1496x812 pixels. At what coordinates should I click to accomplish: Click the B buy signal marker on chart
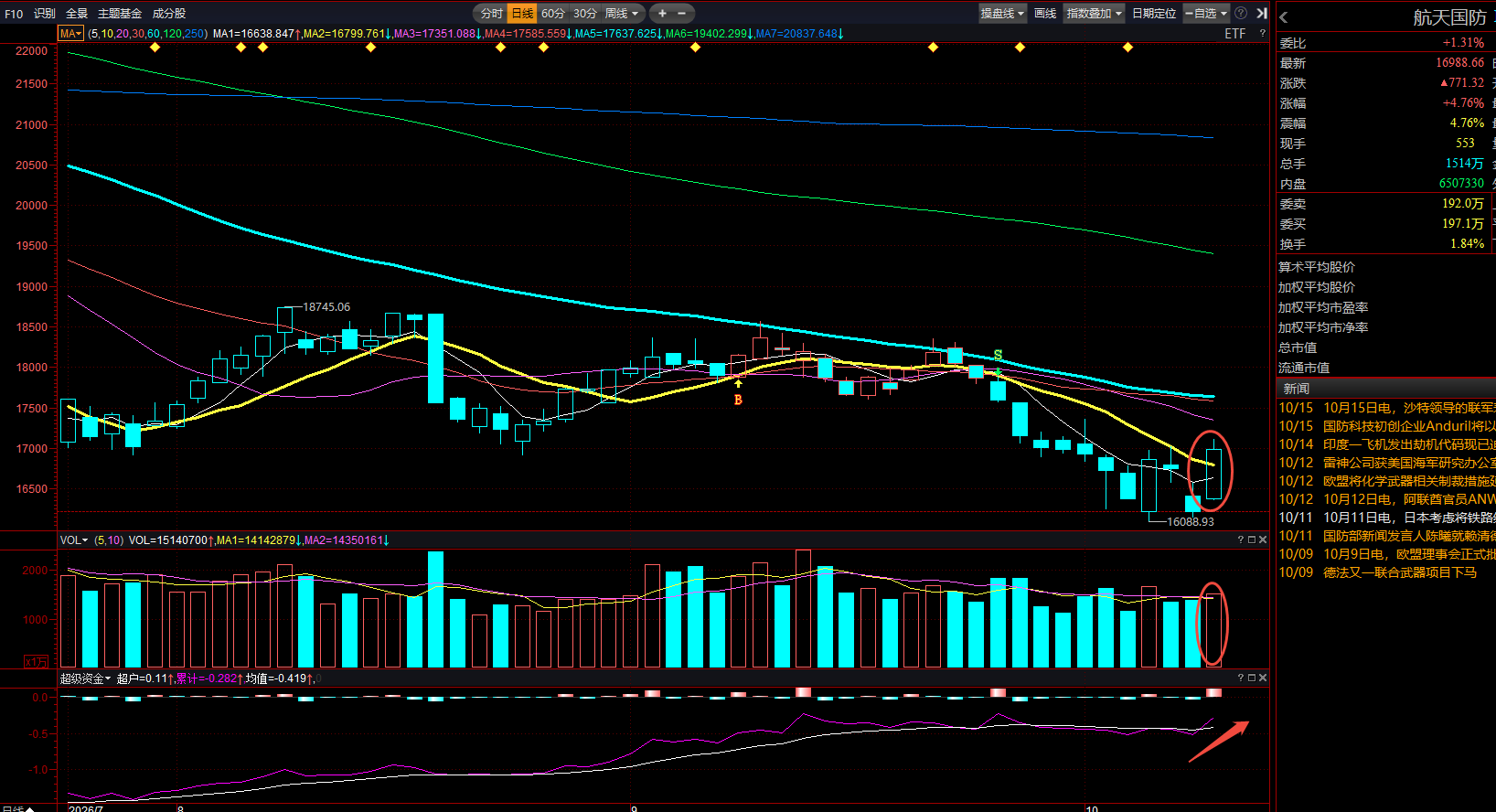[738, 400]
